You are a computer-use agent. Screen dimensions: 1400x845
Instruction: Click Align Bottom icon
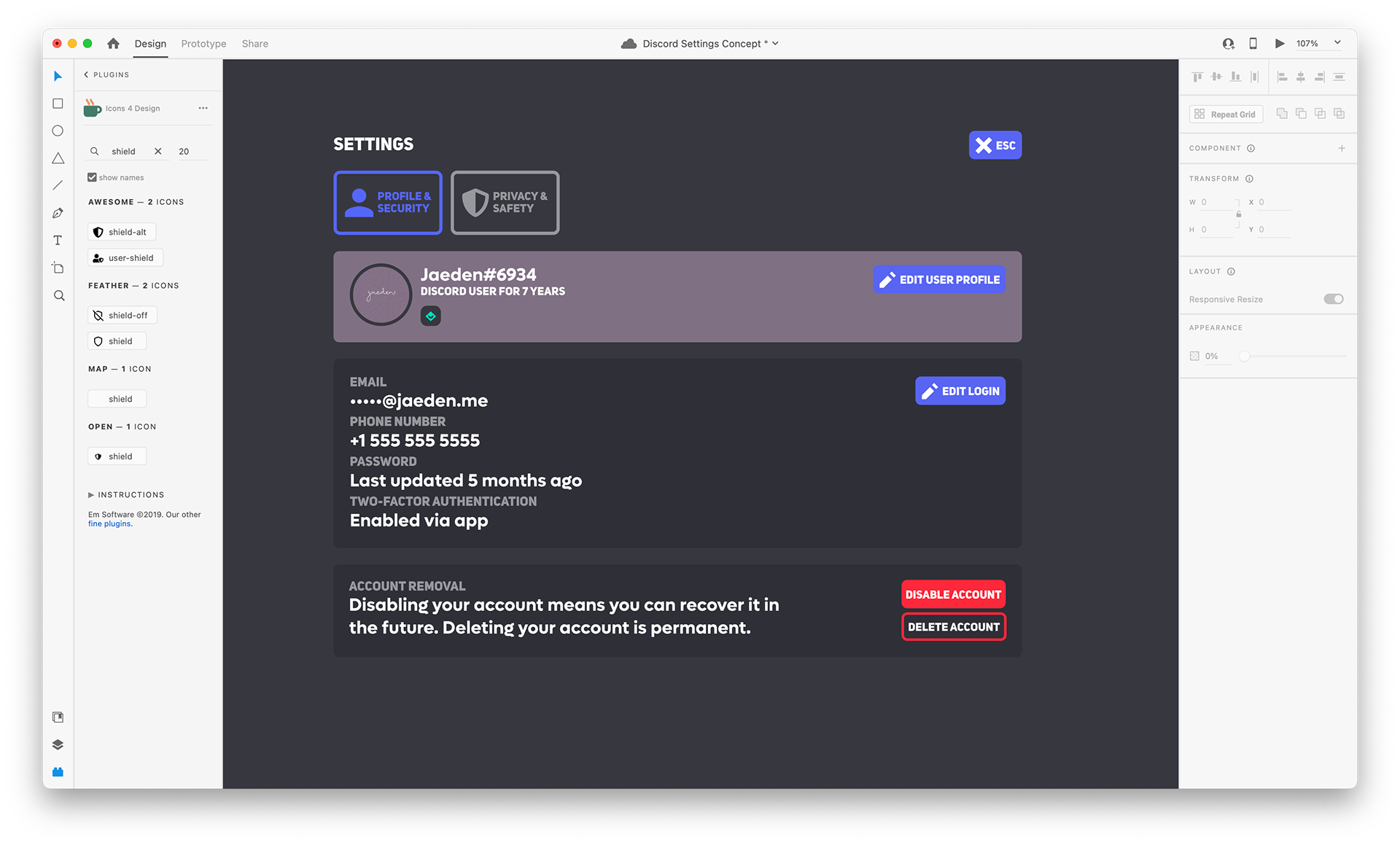1235,77
